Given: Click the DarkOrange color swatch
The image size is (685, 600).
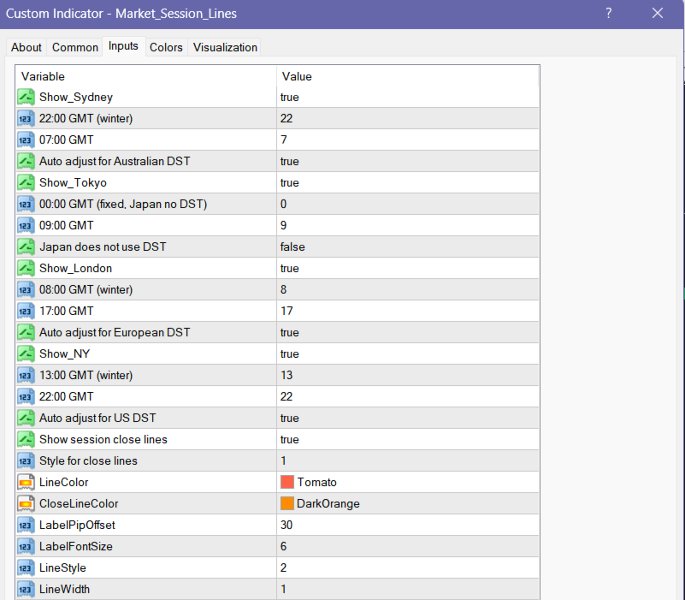Looking at the screenshot, I should pyautogui.click(x=287, y=503).
